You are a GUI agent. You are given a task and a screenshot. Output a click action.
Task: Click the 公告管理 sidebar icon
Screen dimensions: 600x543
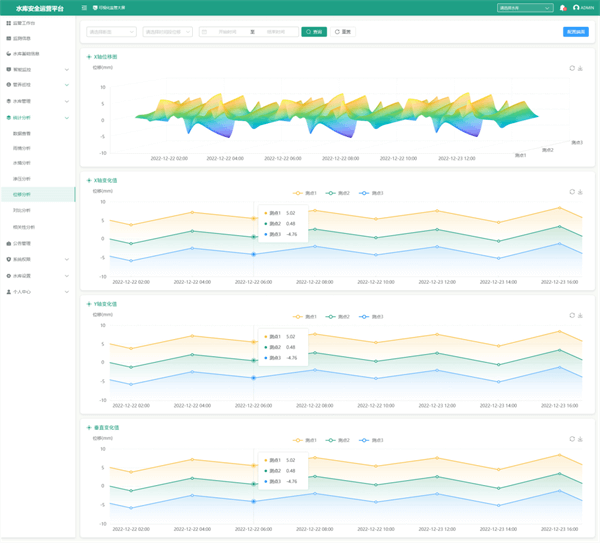(x=8, y=243)
